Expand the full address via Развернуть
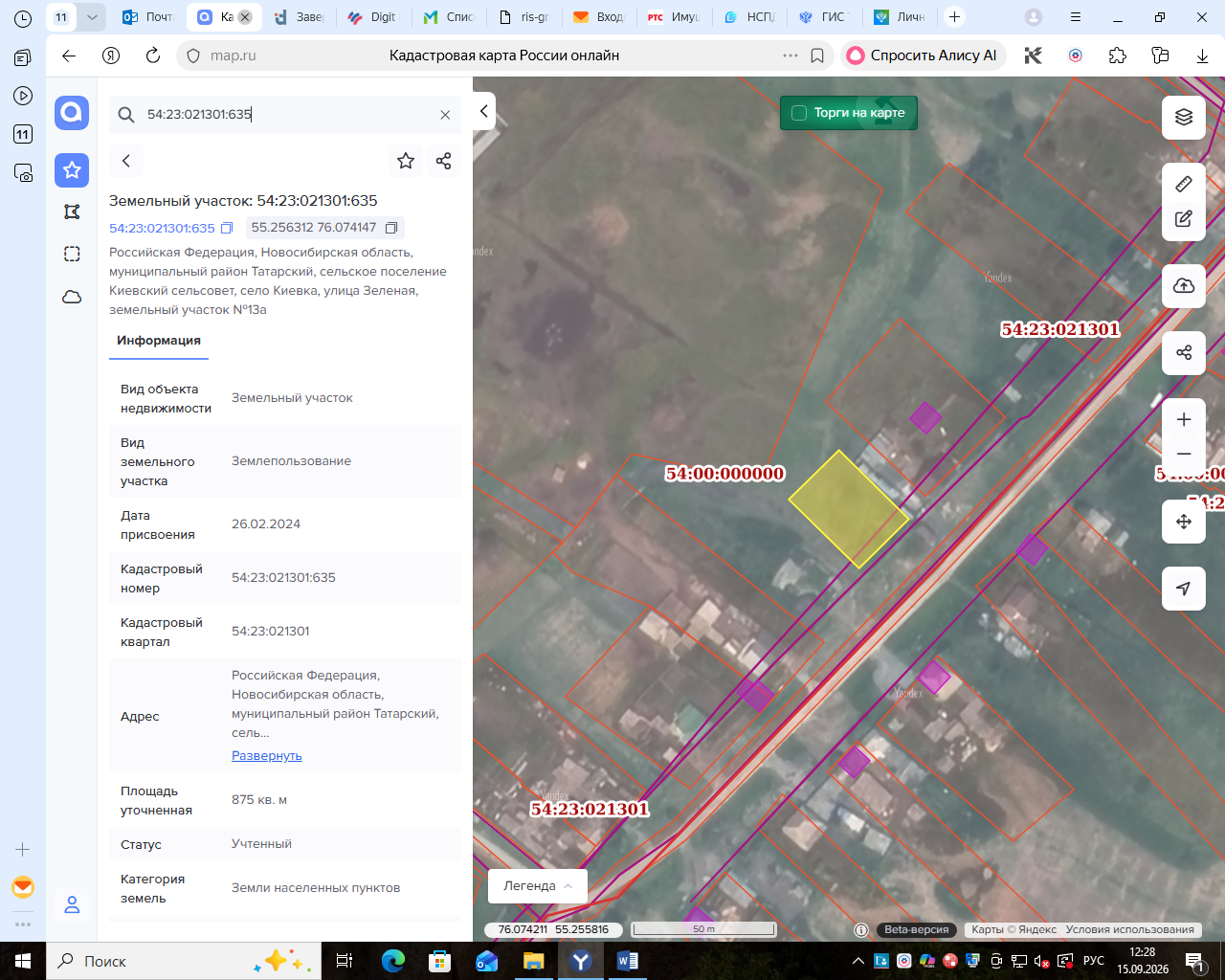Screen dimensions: 1225x980 [267, 755]
